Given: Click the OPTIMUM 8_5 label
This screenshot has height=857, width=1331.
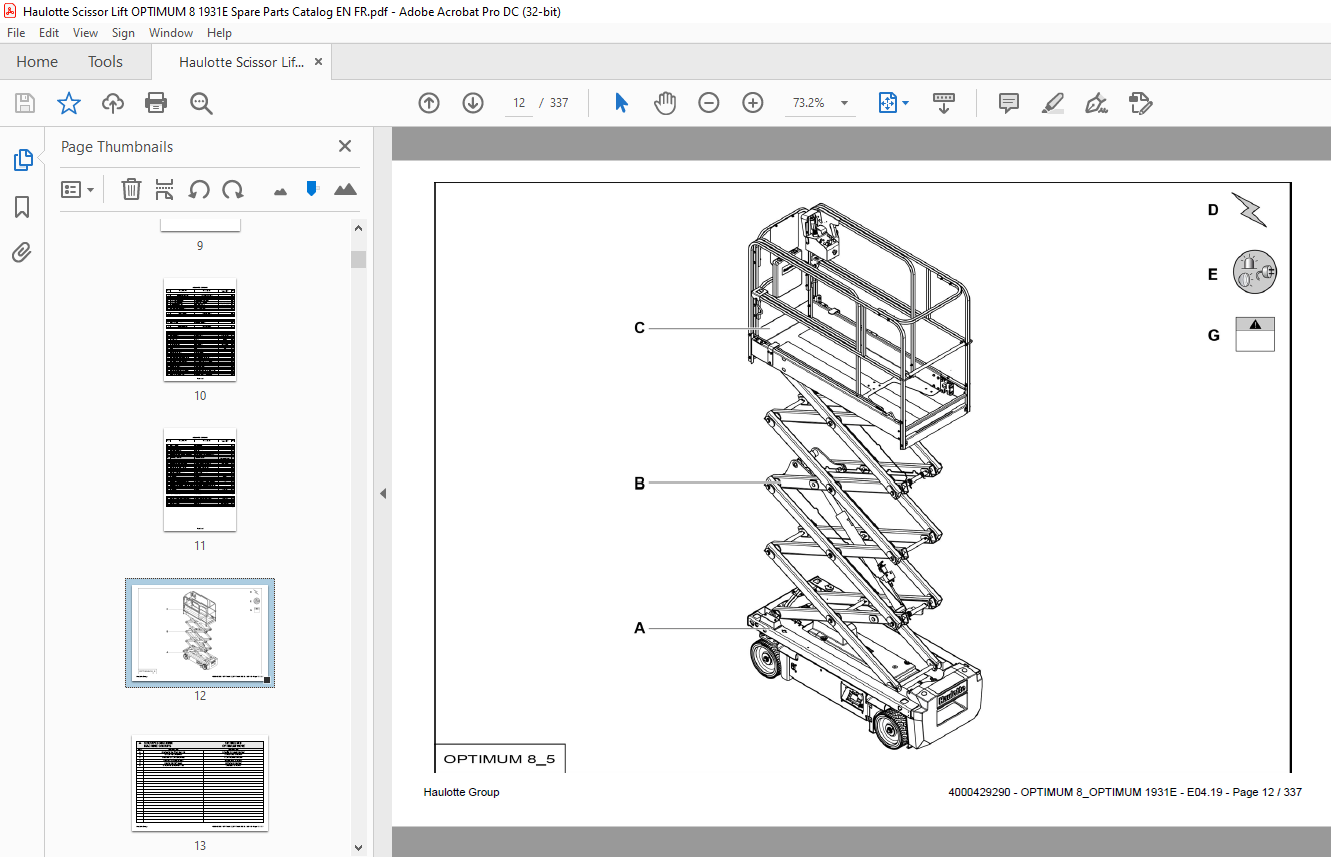Looking at the screenshot, I should coord(498,759).
